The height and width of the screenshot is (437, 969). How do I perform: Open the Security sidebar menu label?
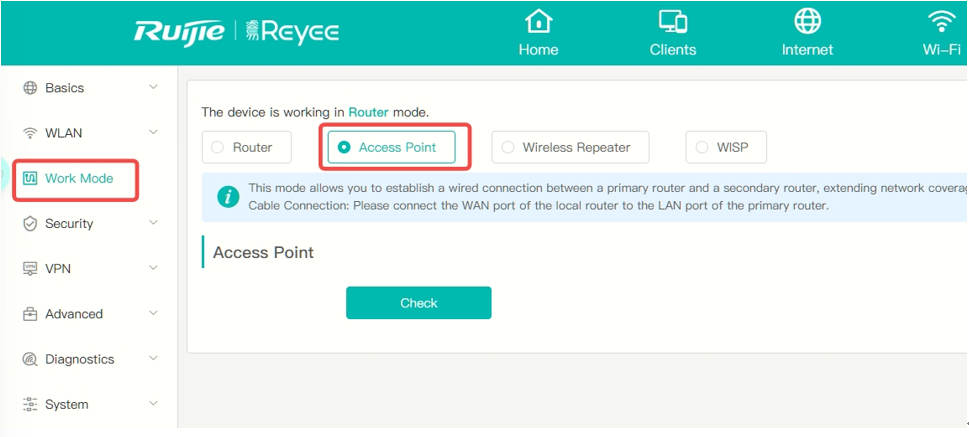tap(69, 224)
